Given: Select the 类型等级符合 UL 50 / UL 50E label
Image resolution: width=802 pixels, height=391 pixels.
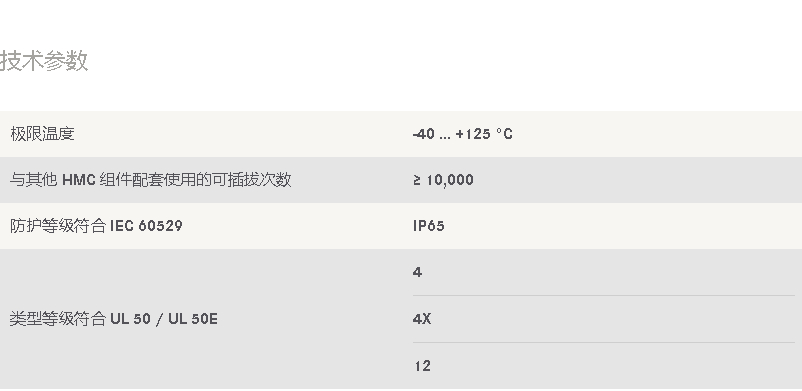Looking at the screenshot, I should [x=114, y=319].
